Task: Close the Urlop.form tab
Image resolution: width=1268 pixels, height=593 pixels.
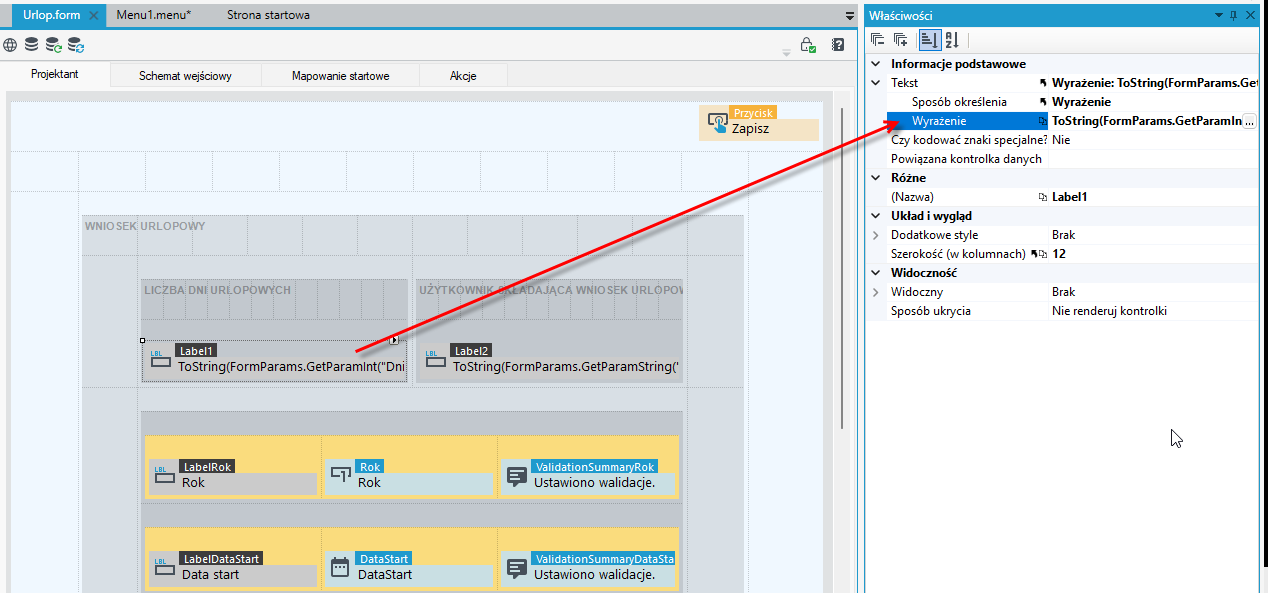Action: click(93, 16)
